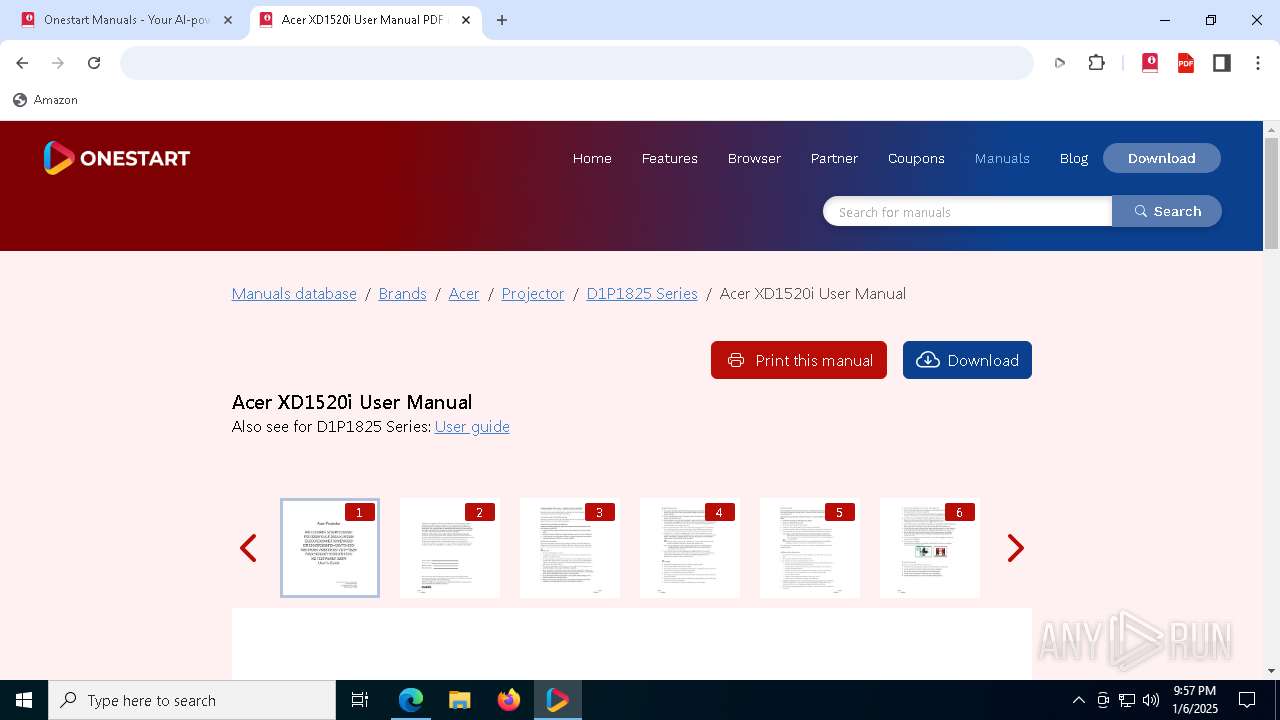This screenshot has height=720, width=1280.
Task: Reload the current page
Action: 94,63
